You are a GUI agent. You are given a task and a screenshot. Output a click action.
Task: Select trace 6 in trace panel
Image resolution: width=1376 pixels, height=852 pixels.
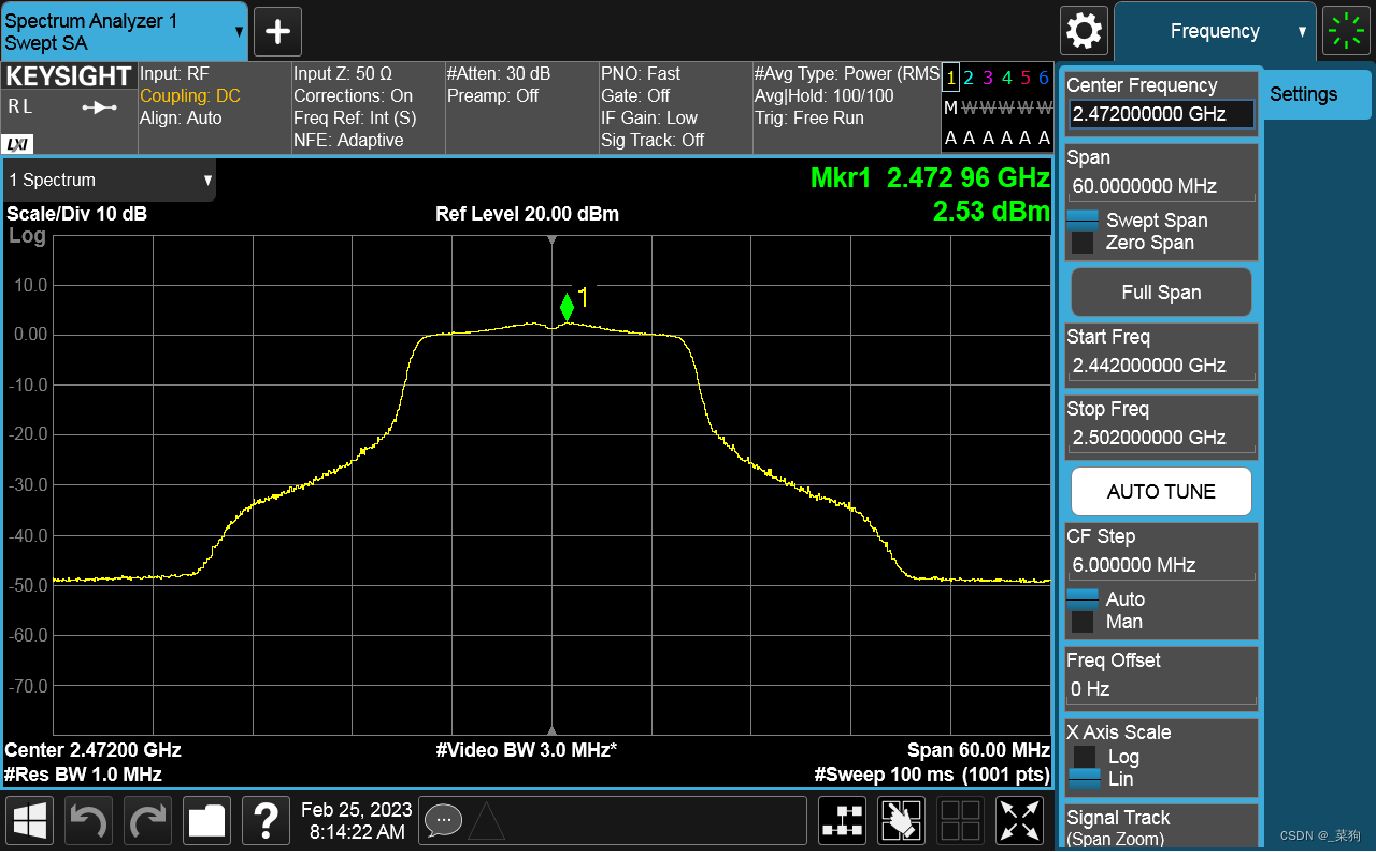[x=1044, y=78]
